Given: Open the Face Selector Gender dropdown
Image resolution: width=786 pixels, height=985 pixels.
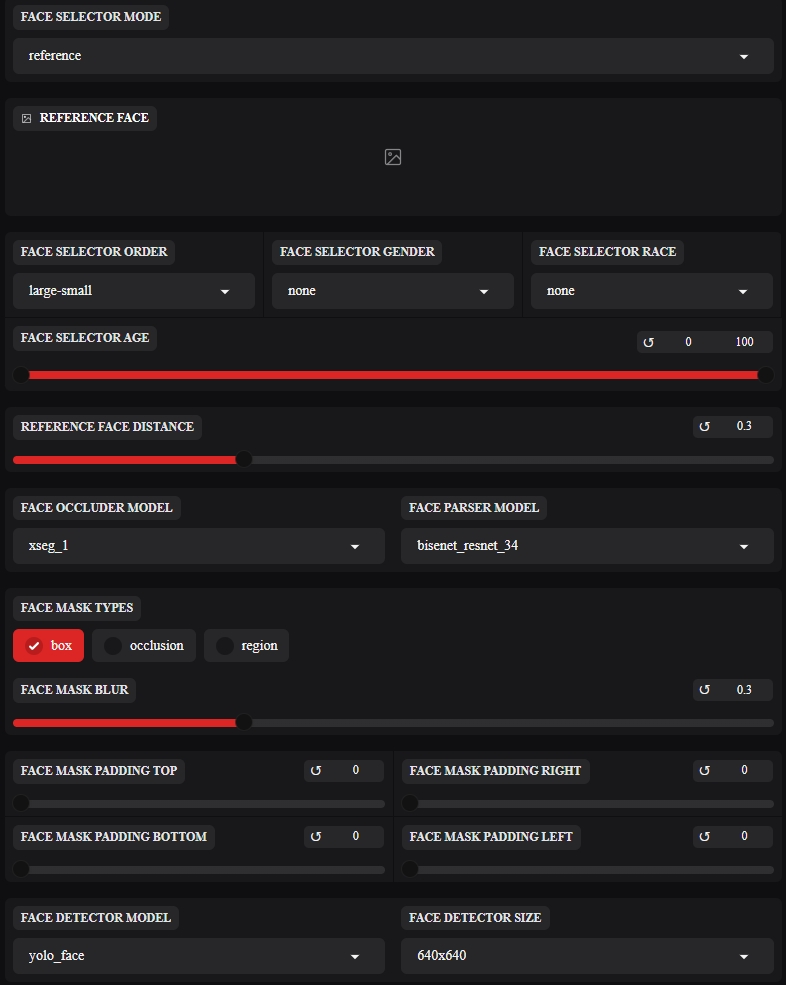Looking at the screenshot, I should (x=393, y=291).
